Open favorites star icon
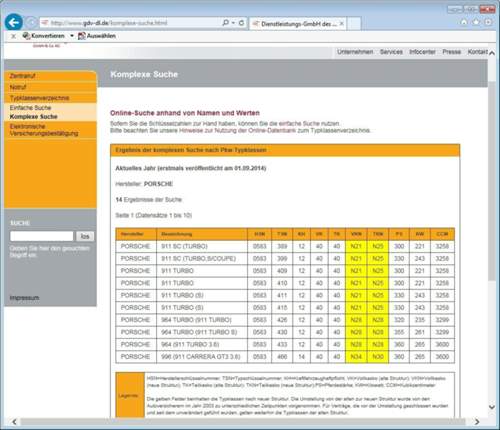The width and height of the screenshot is (500, 430). (x=476, y=22)
